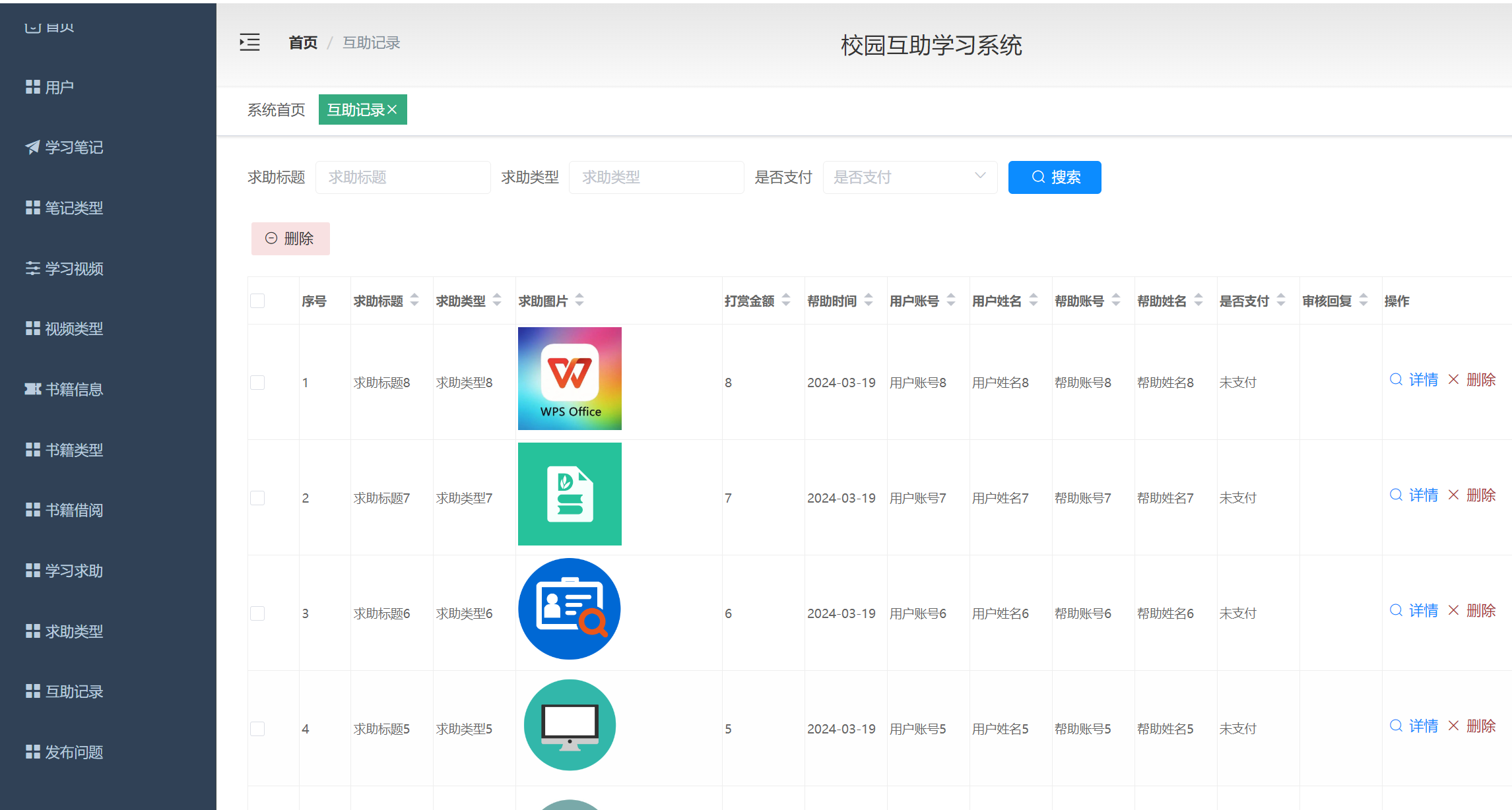
Task: Click the grid icon beside 视频类型
Action: click(32, 328)
